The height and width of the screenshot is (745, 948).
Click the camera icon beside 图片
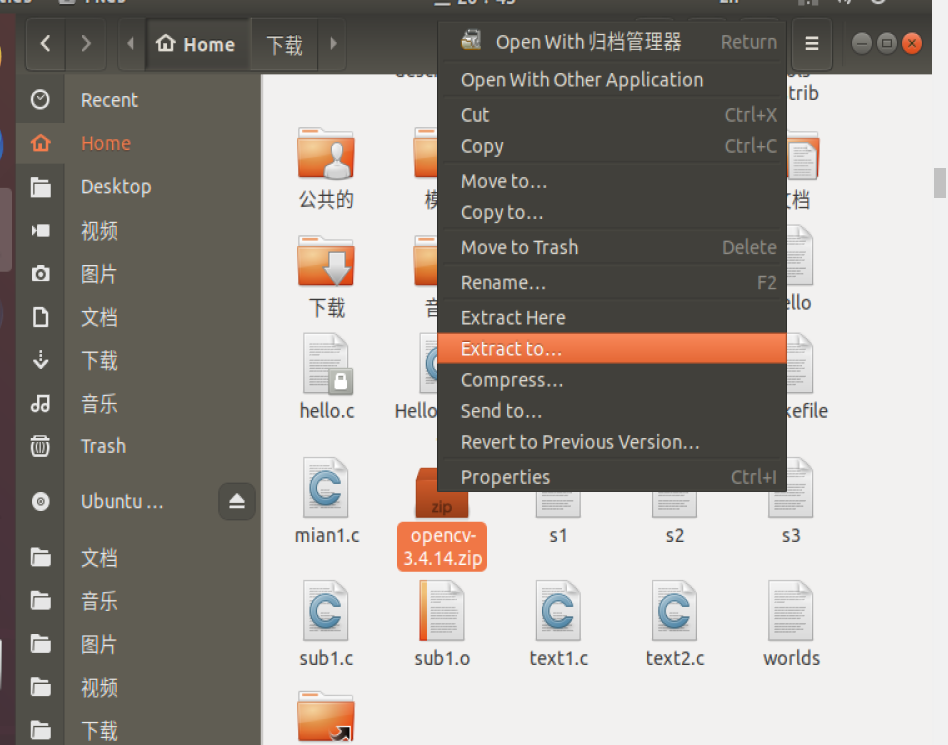(41, 274)
